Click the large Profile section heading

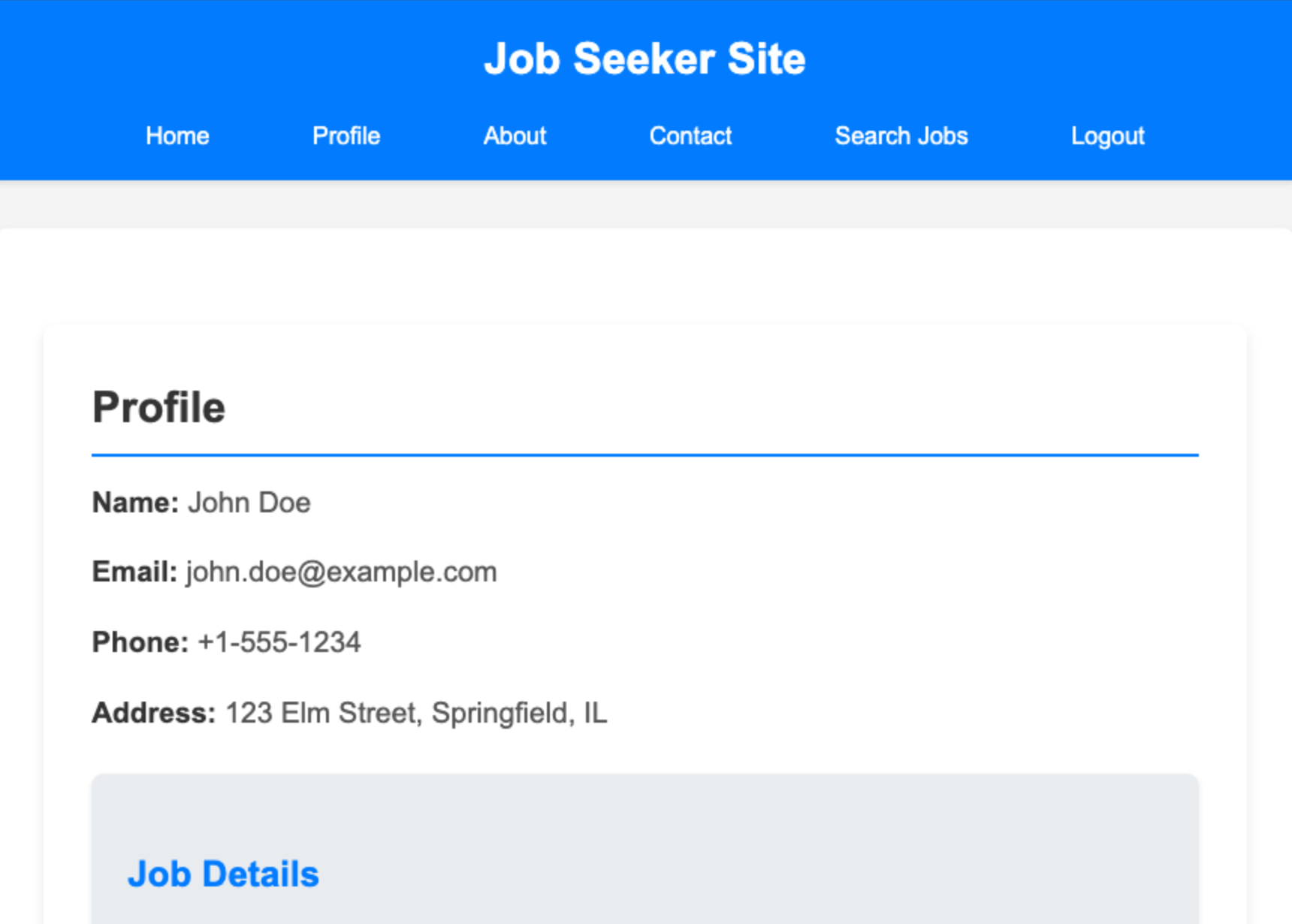[x=158, y=408]
